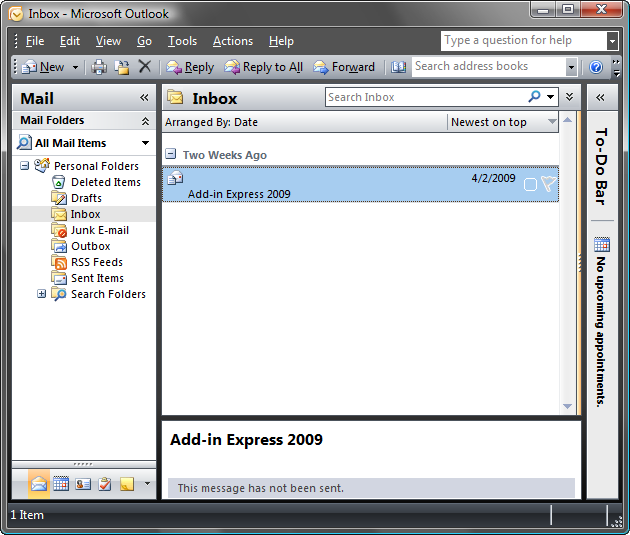This screenshot has width=630, height=535.
Task: Open the Help menu
Action: pos(281,41)
